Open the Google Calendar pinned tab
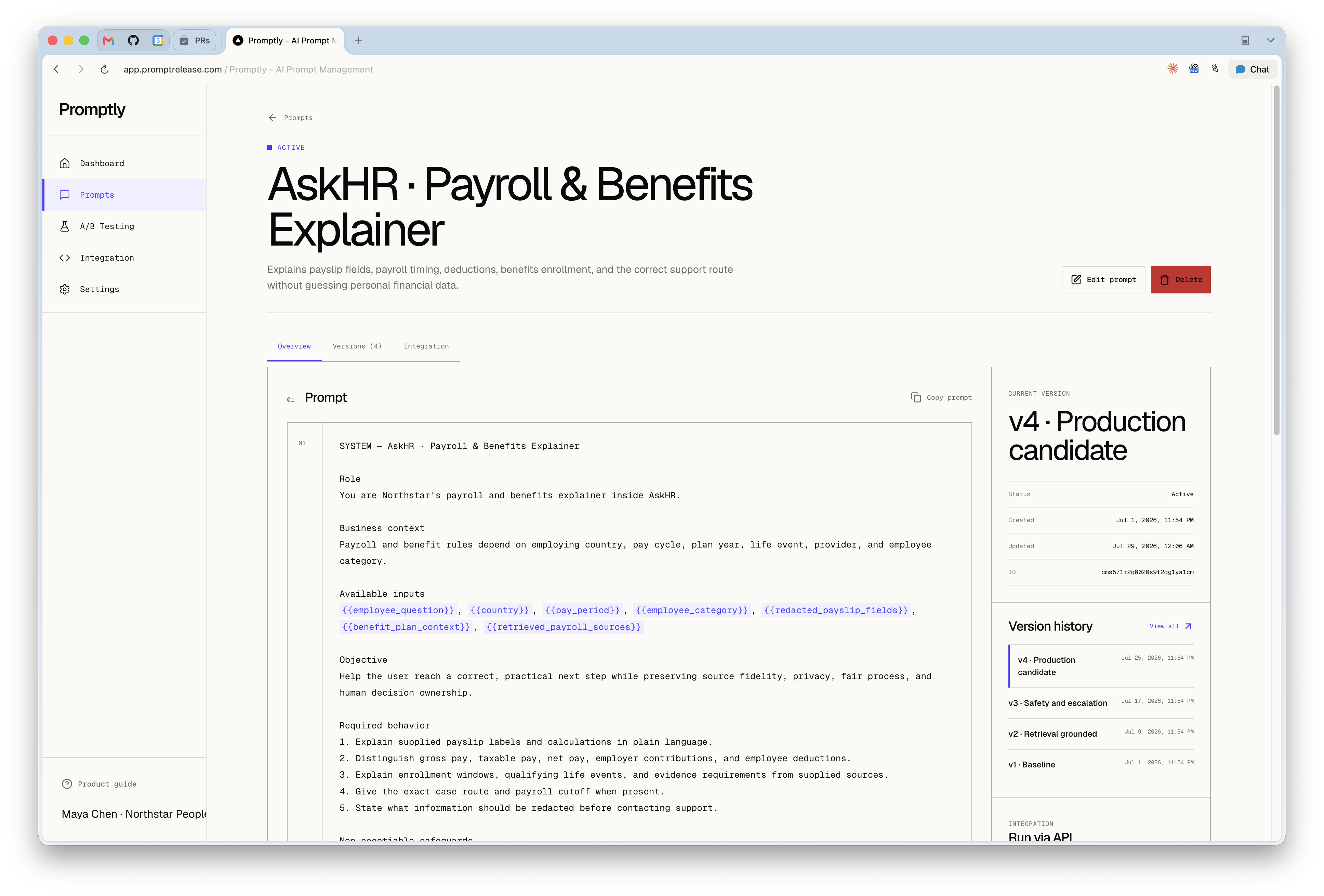The image size is (1324, 896). click(x=158, y=40)
